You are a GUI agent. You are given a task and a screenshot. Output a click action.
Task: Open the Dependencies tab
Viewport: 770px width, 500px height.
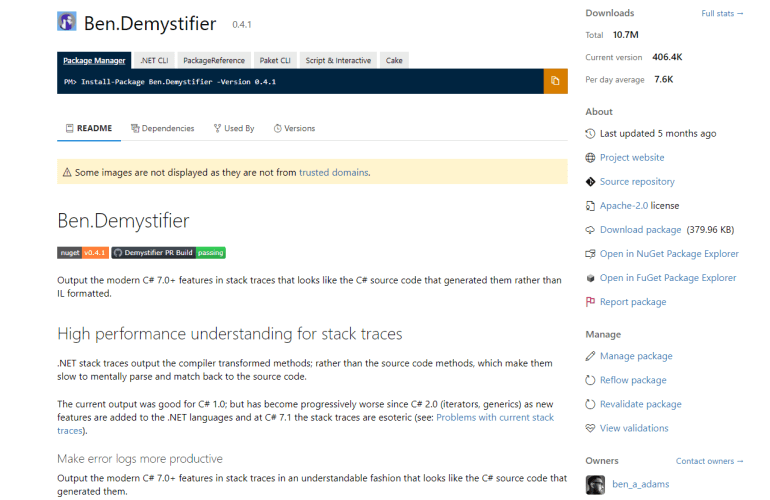click(x=162, y=128)
